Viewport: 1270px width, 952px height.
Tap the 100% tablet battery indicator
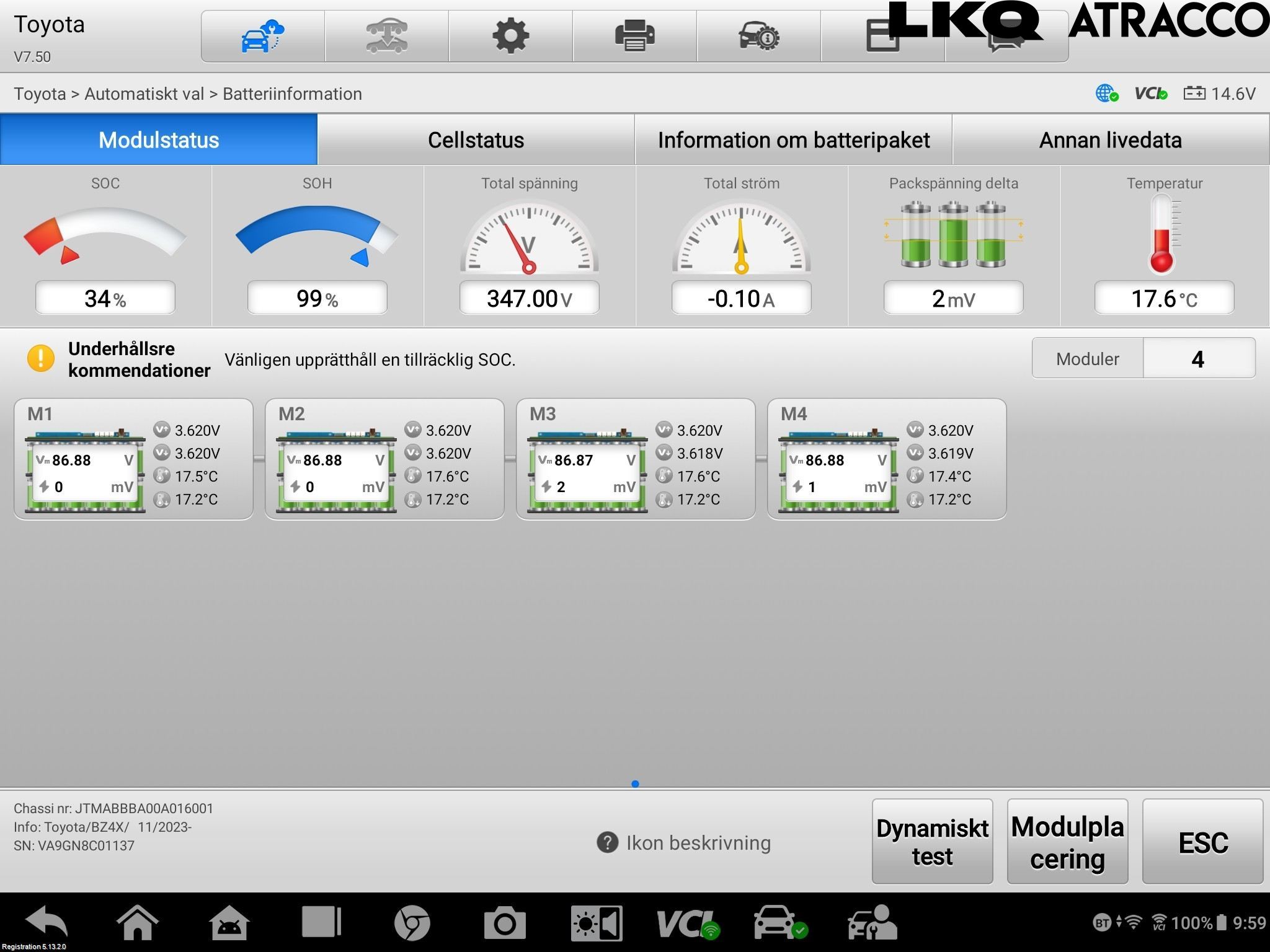coord(1199,923)
